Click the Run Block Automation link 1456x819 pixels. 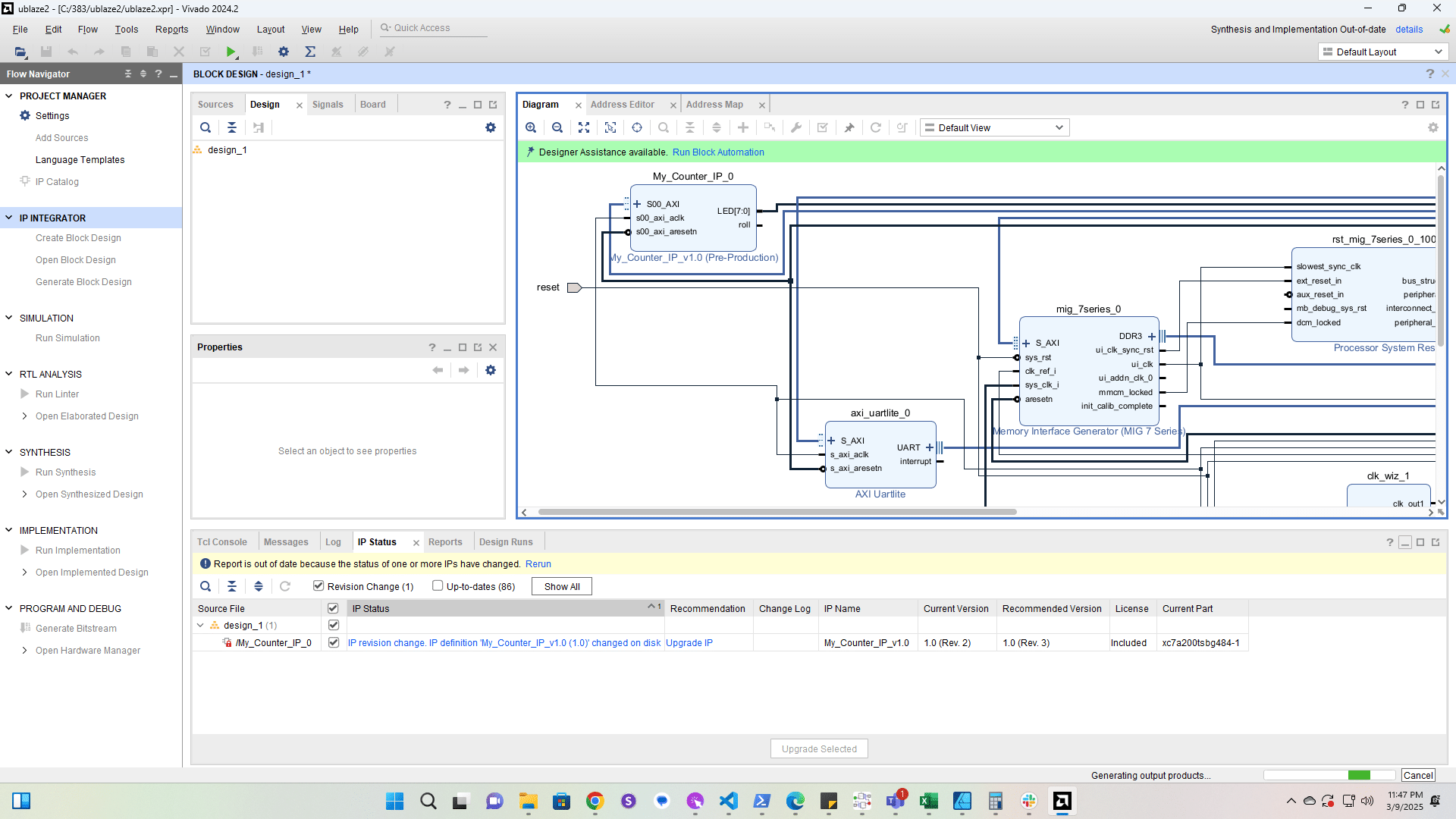click(717, 152)
